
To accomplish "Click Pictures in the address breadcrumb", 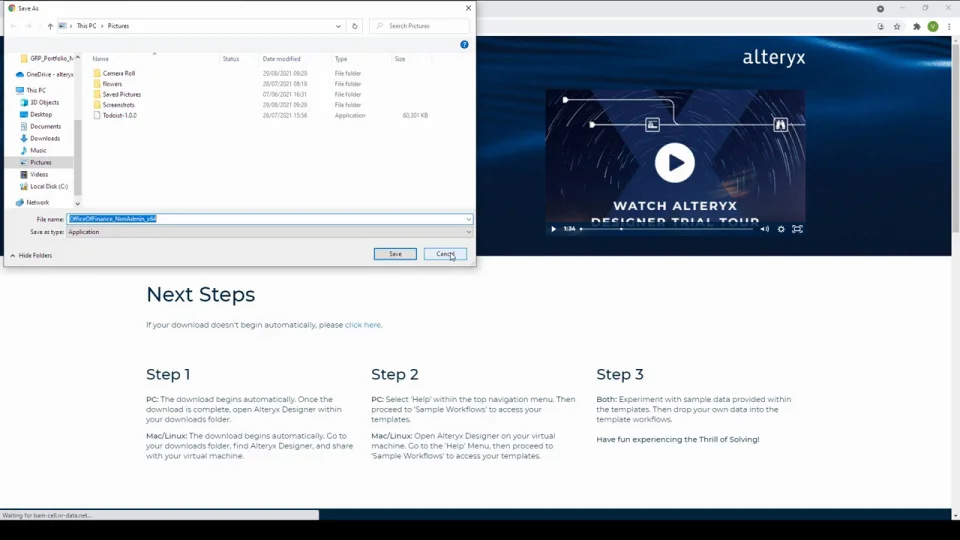I will [x=118, y=26].
